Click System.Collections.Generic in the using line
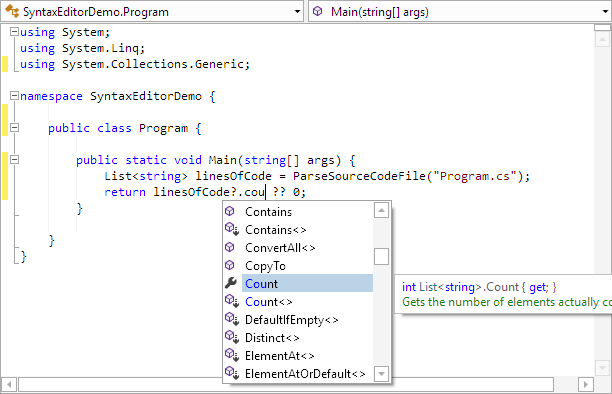 click(x=153, y=64)
